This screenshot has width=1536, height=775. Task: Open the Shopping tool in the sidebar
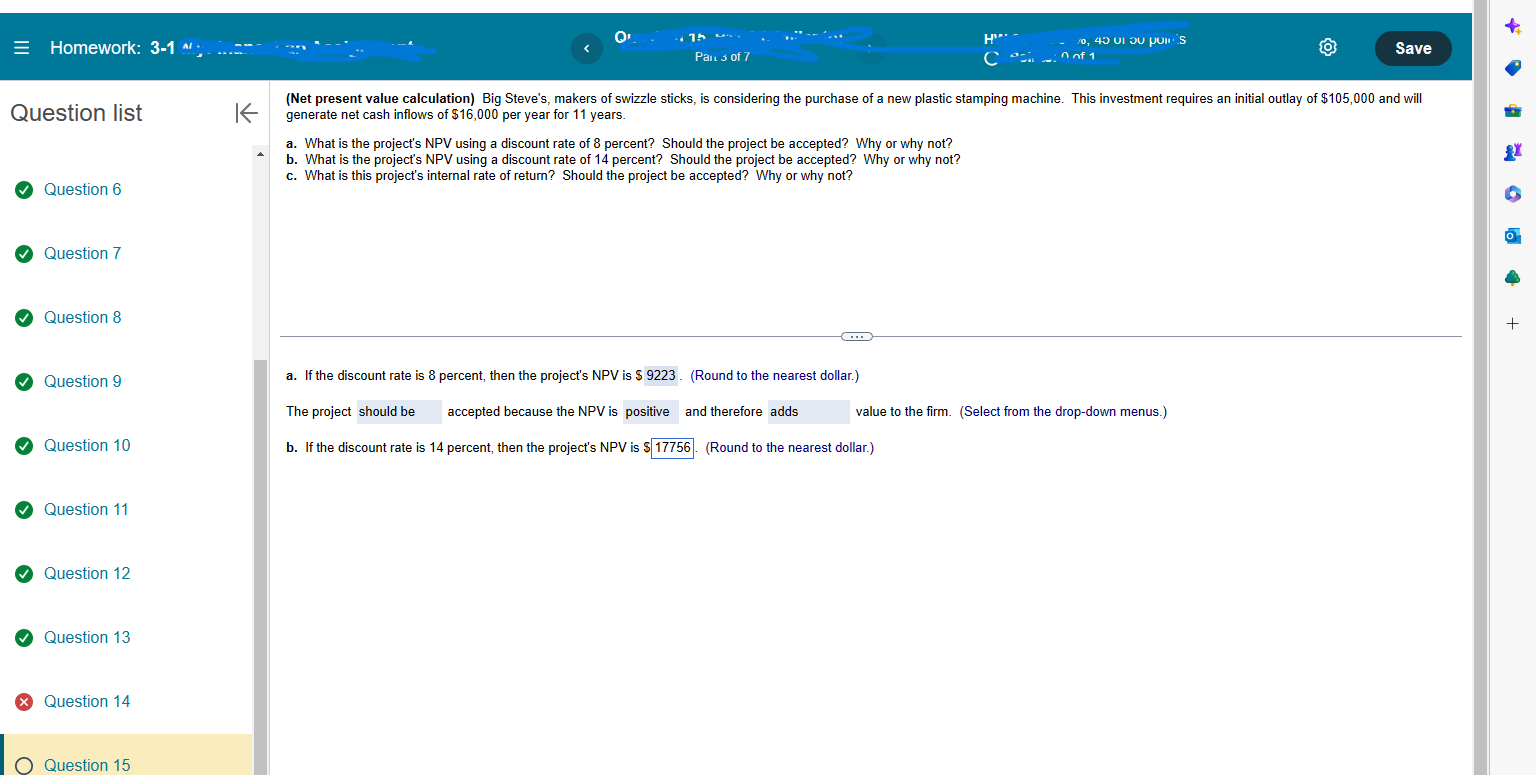1512,67
